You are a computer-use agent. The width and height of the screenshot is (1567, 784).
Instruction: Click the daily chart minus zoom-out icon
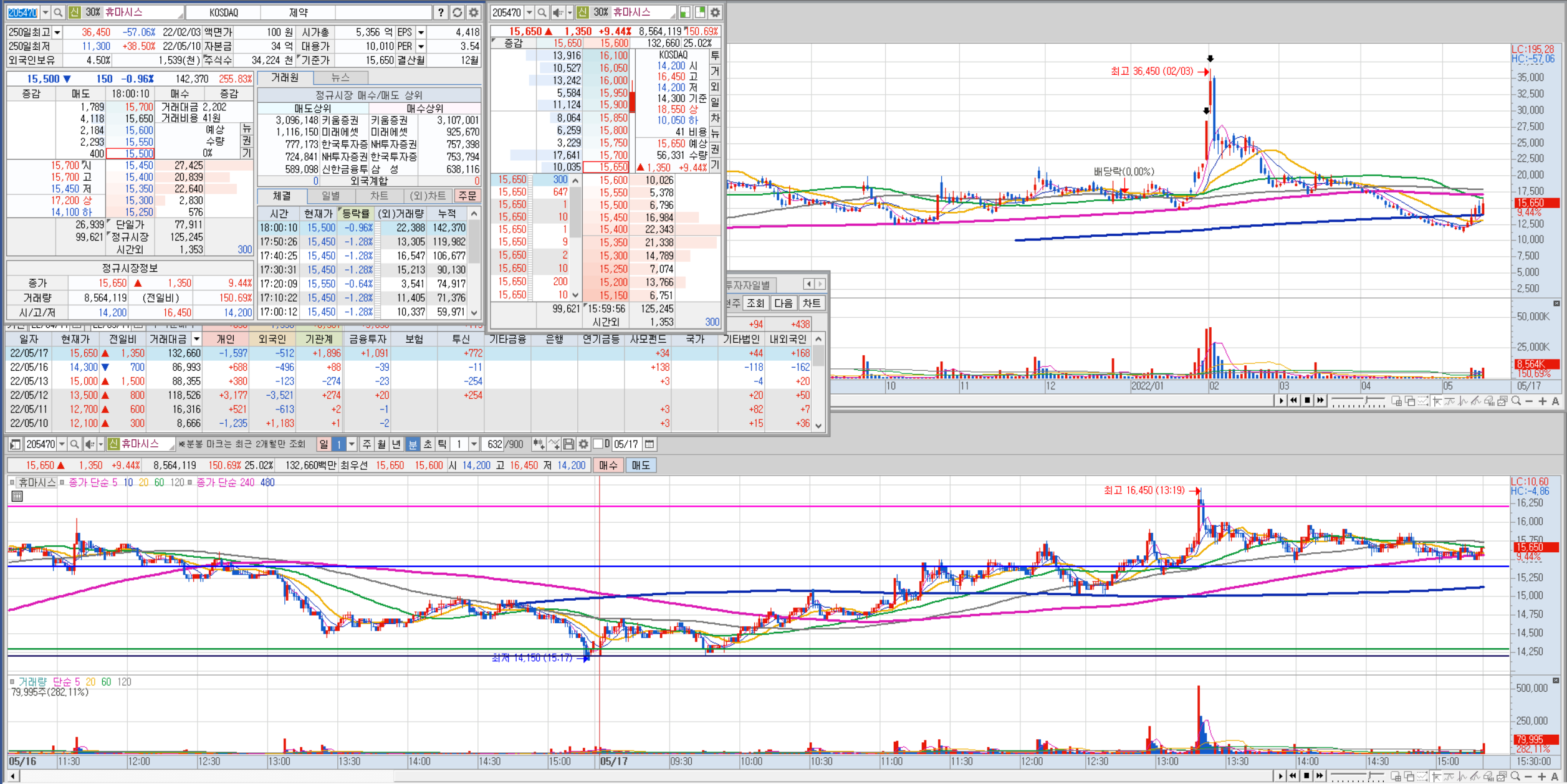[x=1529, y=401]
